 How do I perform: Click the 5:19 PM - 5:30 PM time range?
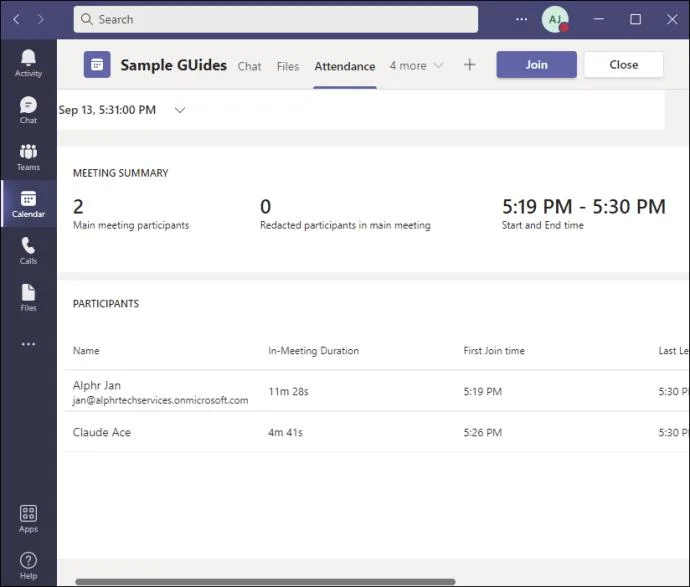tap(584, 206)
